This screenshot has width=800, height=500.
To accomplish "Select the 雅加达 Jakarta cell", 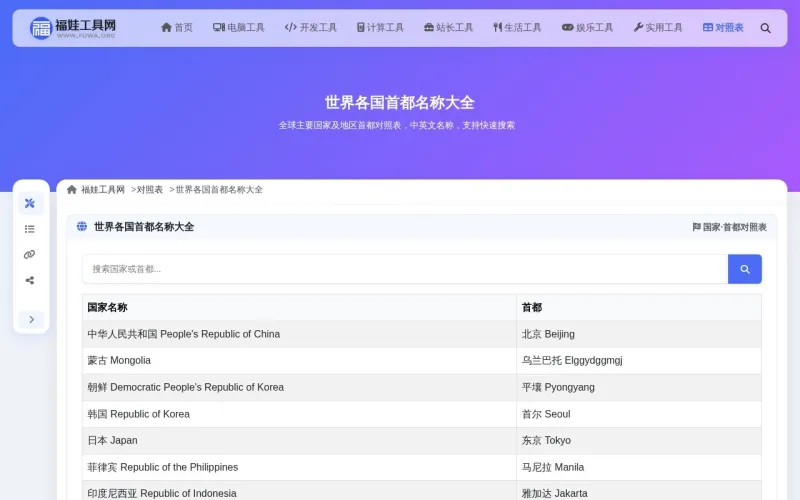I will coord(639,491).
